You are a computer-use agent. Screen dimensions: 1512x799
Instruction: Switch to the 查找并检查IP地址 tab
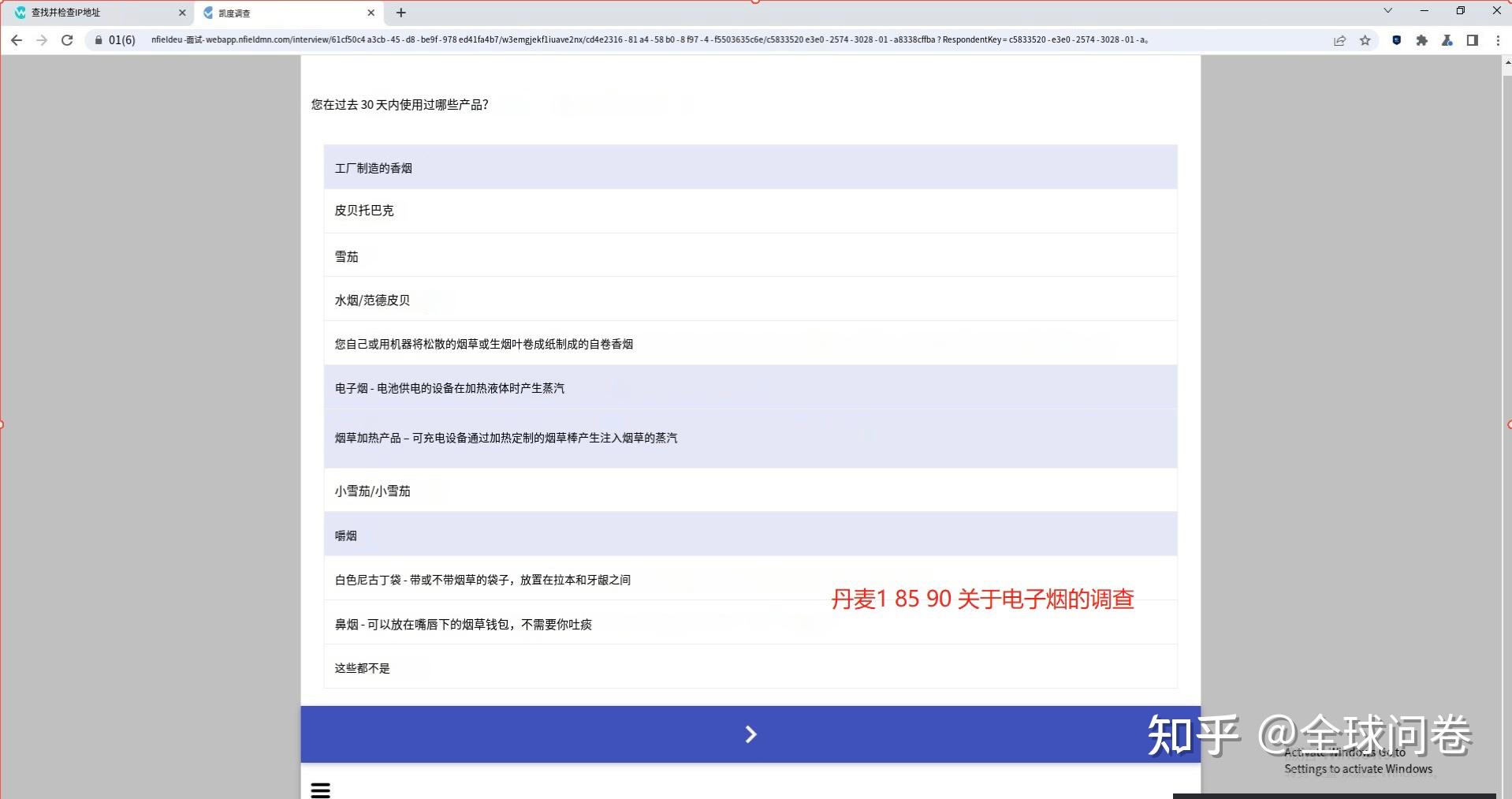(x=99, y=13)
